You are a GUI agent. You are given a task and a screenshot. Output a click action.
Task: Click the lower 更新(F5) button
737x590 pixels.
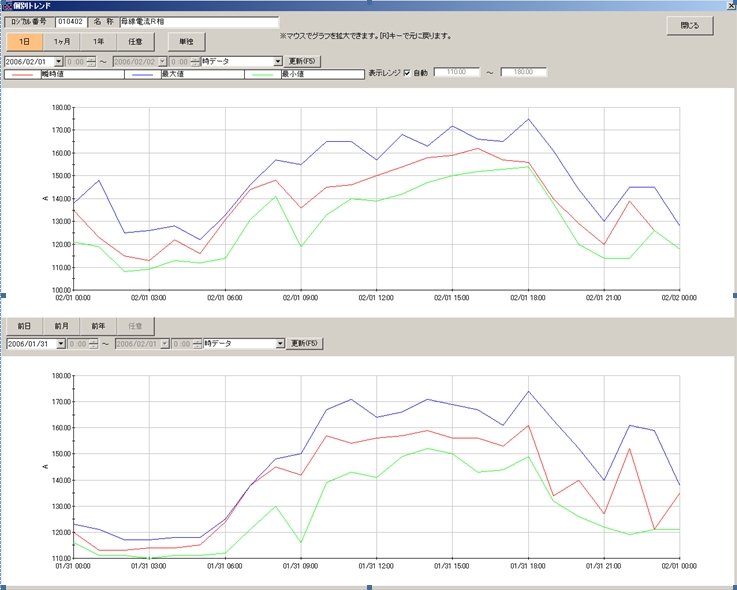coord(304,343)
